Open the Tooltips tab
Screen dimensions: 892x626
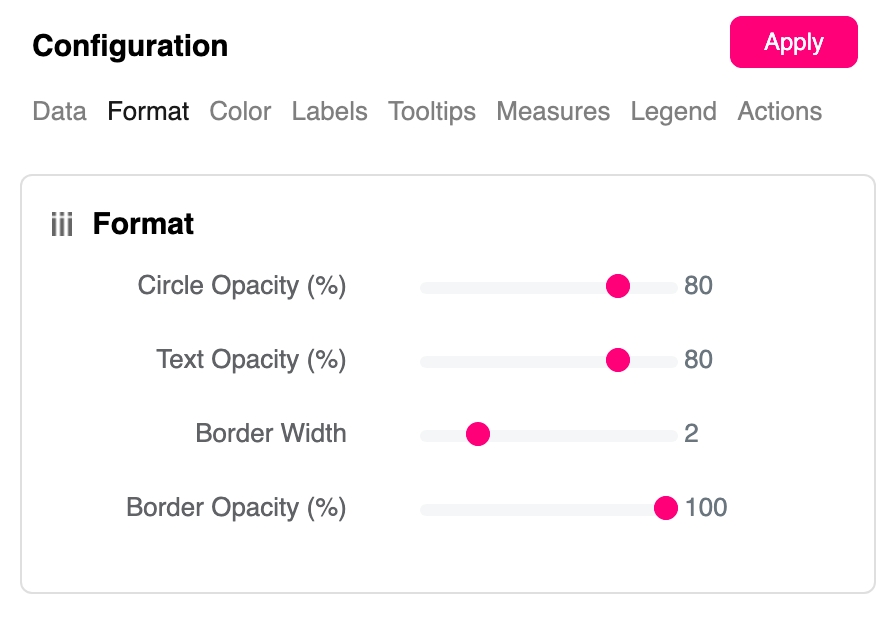(432, 111)
